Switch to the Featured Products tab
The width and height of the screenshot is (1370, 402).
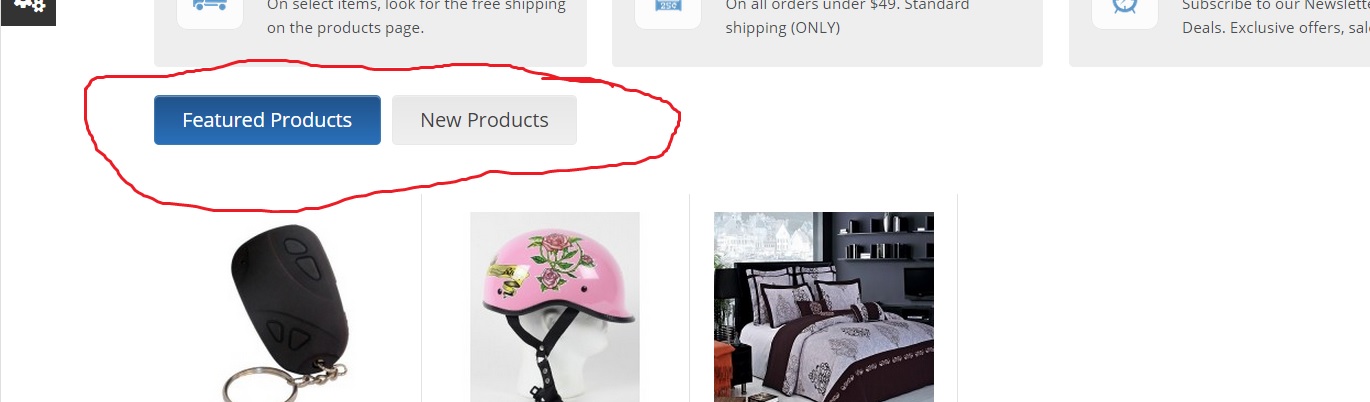point(267,120)
